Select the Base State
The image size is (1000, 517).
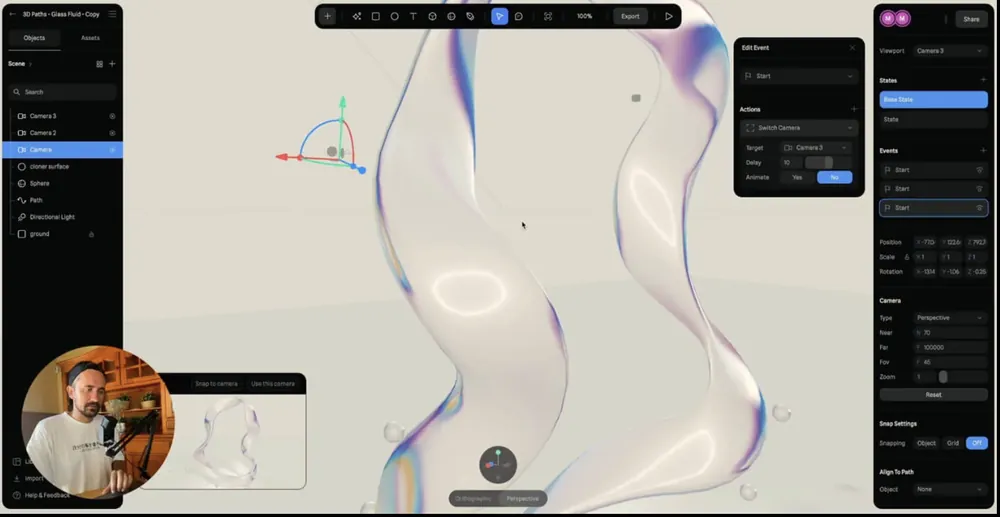click(x=933, y=99)
